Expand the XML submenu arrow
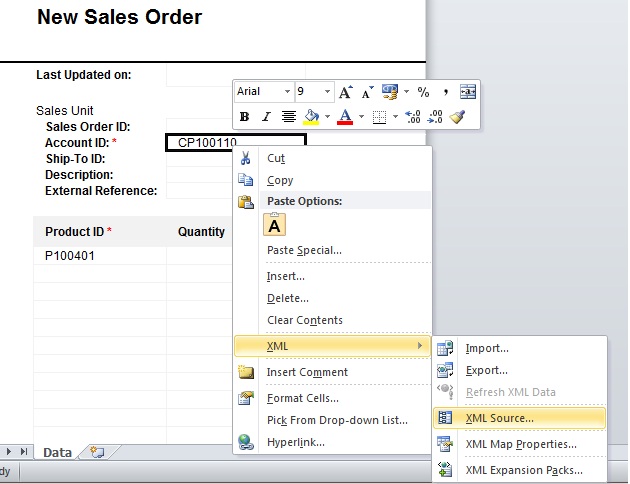The height and width of the screenshot is (484, 630). 419,346
